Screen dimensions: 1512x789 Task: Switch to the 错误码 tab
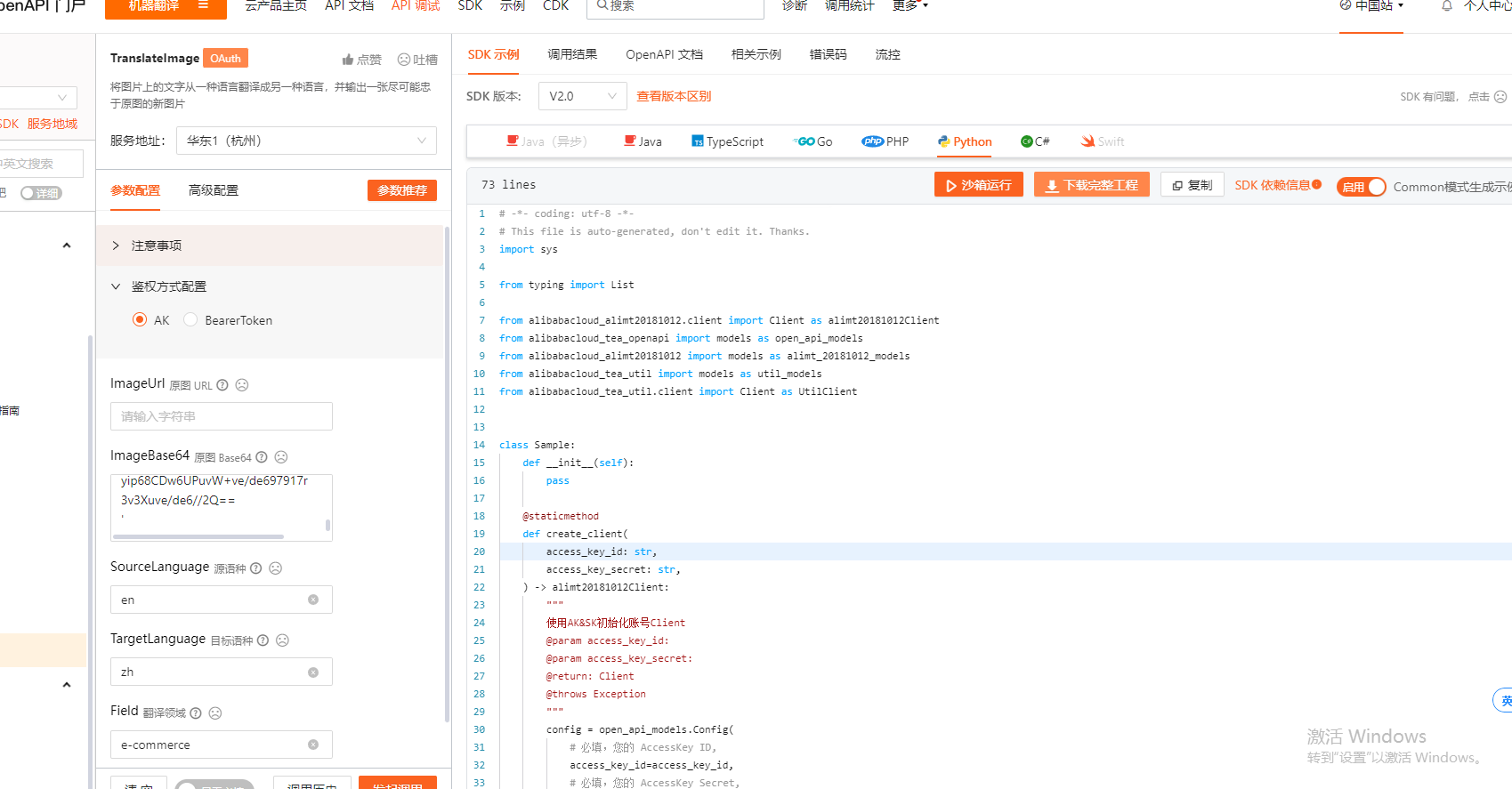[x=828, y=54]
